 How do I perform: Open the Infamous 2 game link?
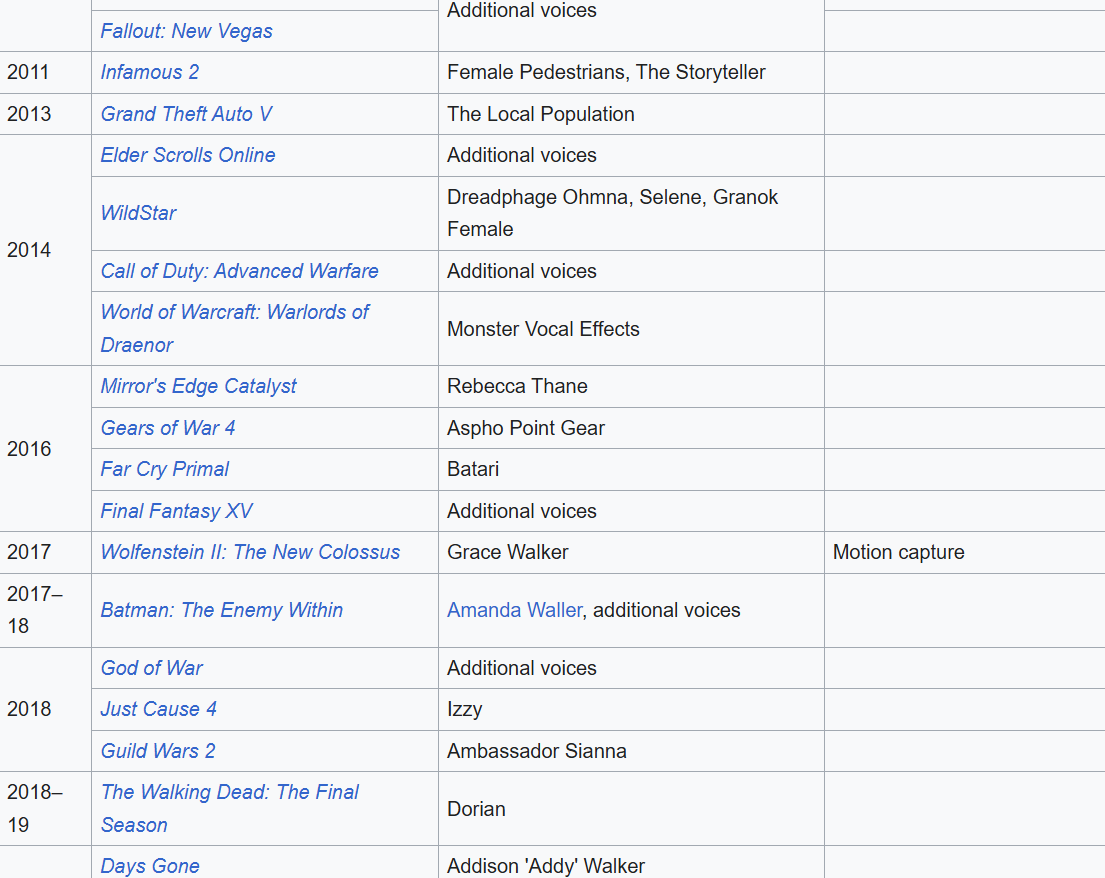click(x=149, y=72)
